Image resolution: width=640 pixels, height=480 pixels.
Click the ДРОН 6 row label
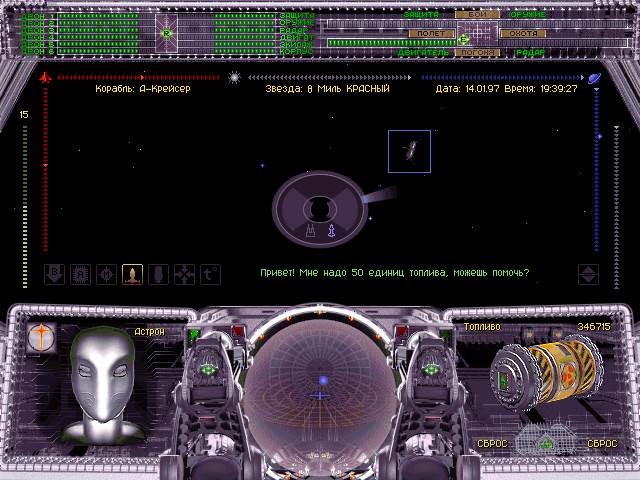pos(37,52)
